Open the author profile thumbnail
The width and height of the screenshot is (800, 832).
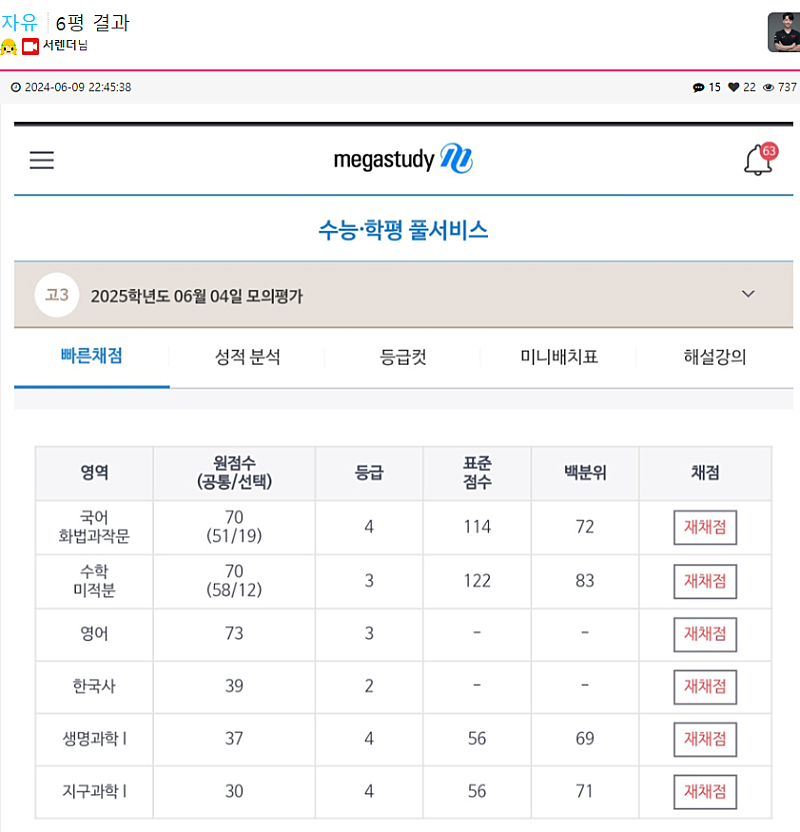point(783,32)
